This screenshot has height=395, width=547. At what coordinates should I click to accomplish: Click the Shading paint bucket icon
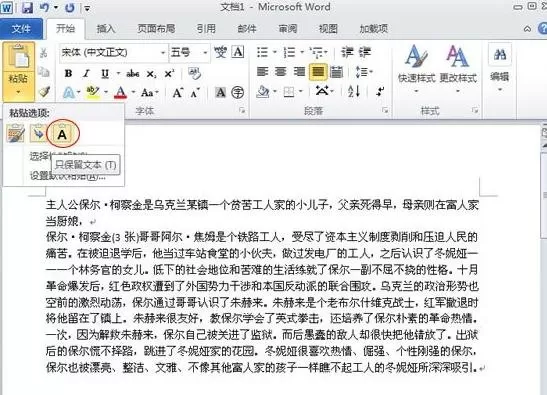pyautogui.click(x=263, y=92)
